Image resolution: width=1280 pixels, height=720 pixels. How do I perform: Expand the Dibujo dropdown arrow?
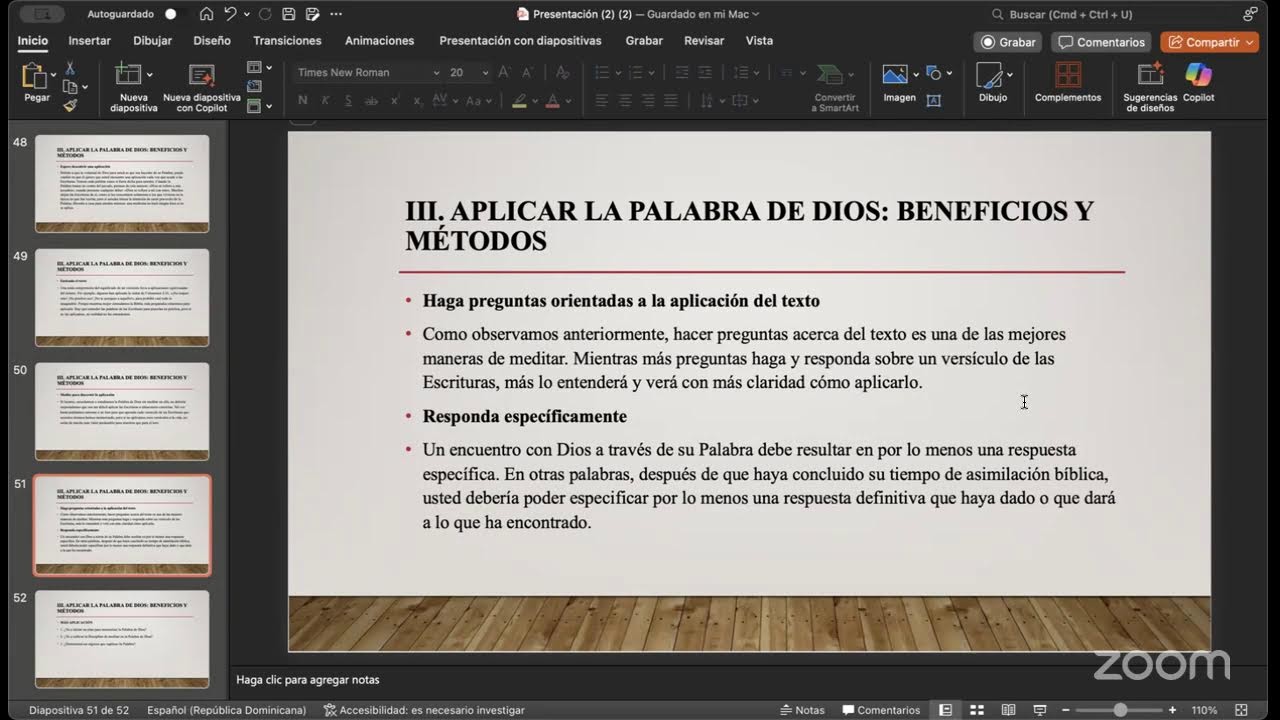coord(1010,75)
